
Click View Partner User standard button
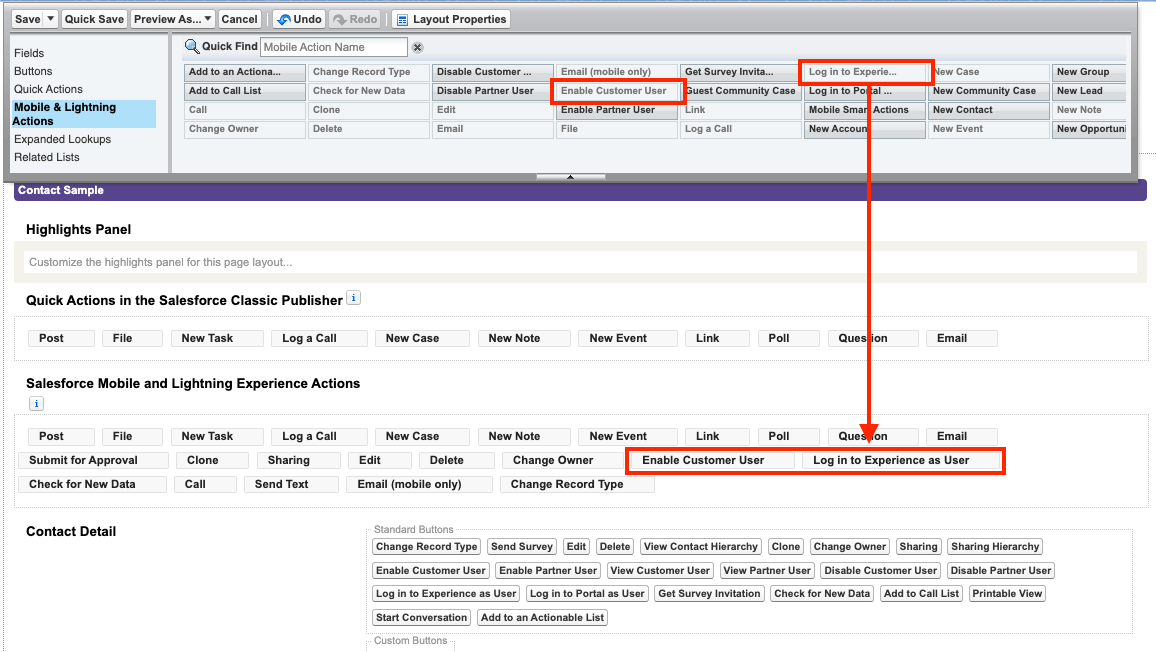coord(767,570)
